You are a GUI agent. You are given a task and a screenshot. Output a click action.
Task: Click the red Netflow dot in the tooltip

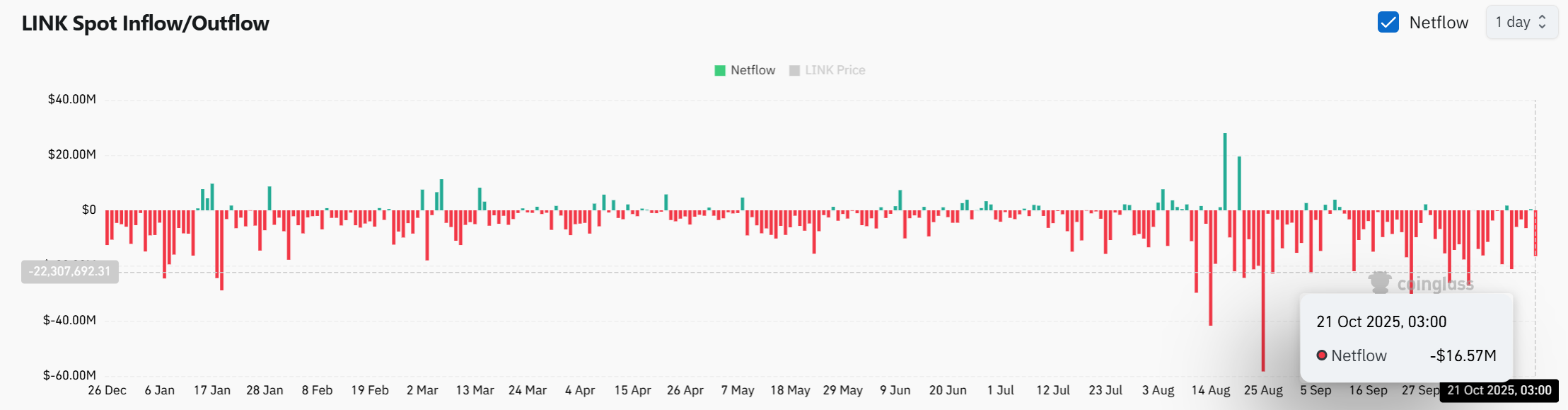(1321, 355)
